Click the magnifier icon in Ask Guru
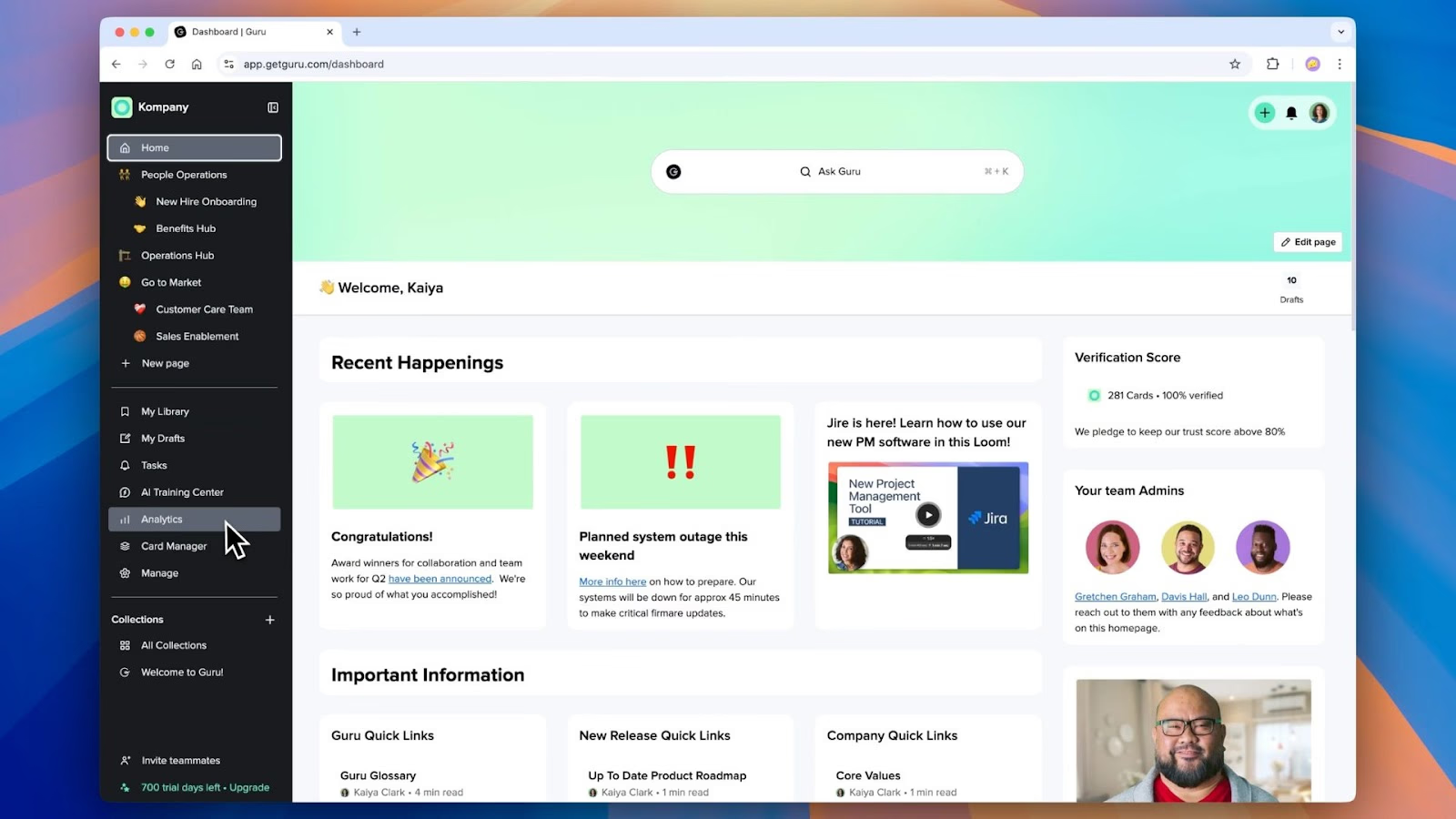 pyautogui.click(x=805, y=172)
